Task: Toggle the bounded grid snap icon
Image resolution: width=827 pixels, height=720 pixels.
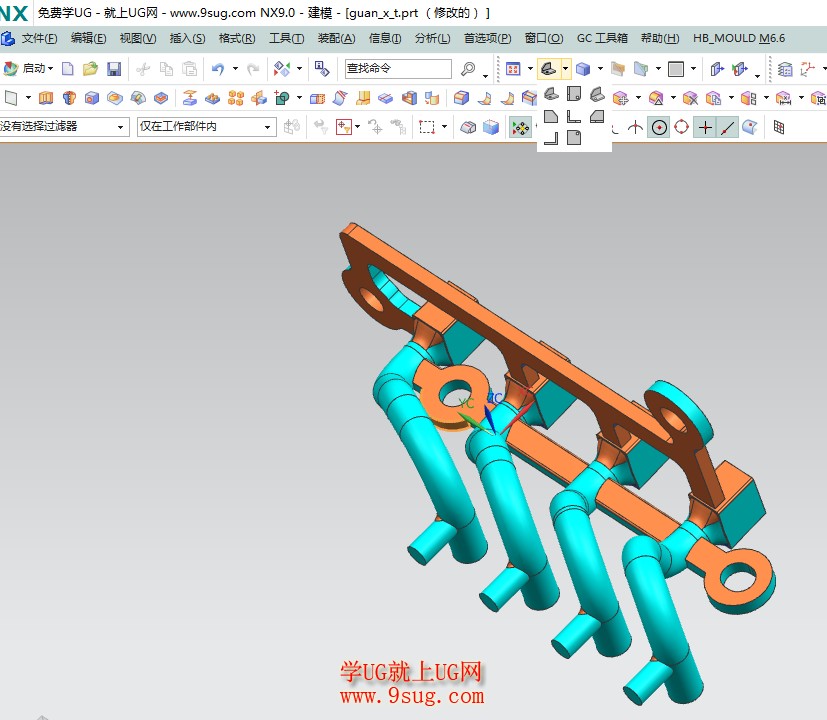Action: click(x=778, y=127)
